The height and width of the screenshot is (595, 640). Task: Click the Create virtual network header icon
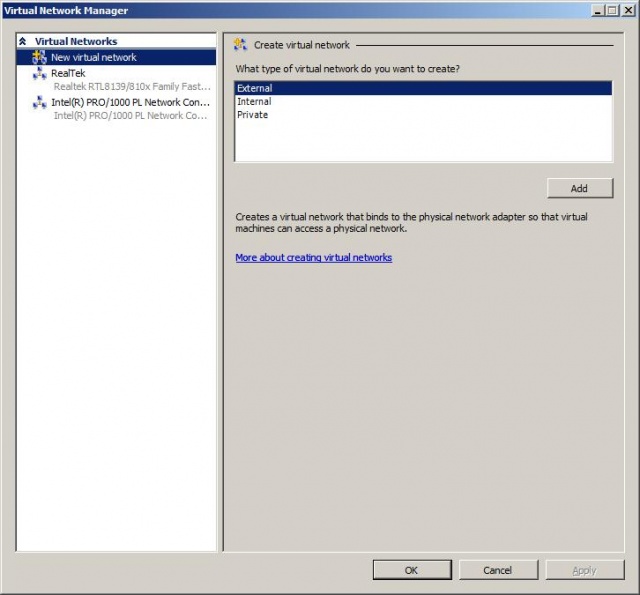(x=240, y=45)
